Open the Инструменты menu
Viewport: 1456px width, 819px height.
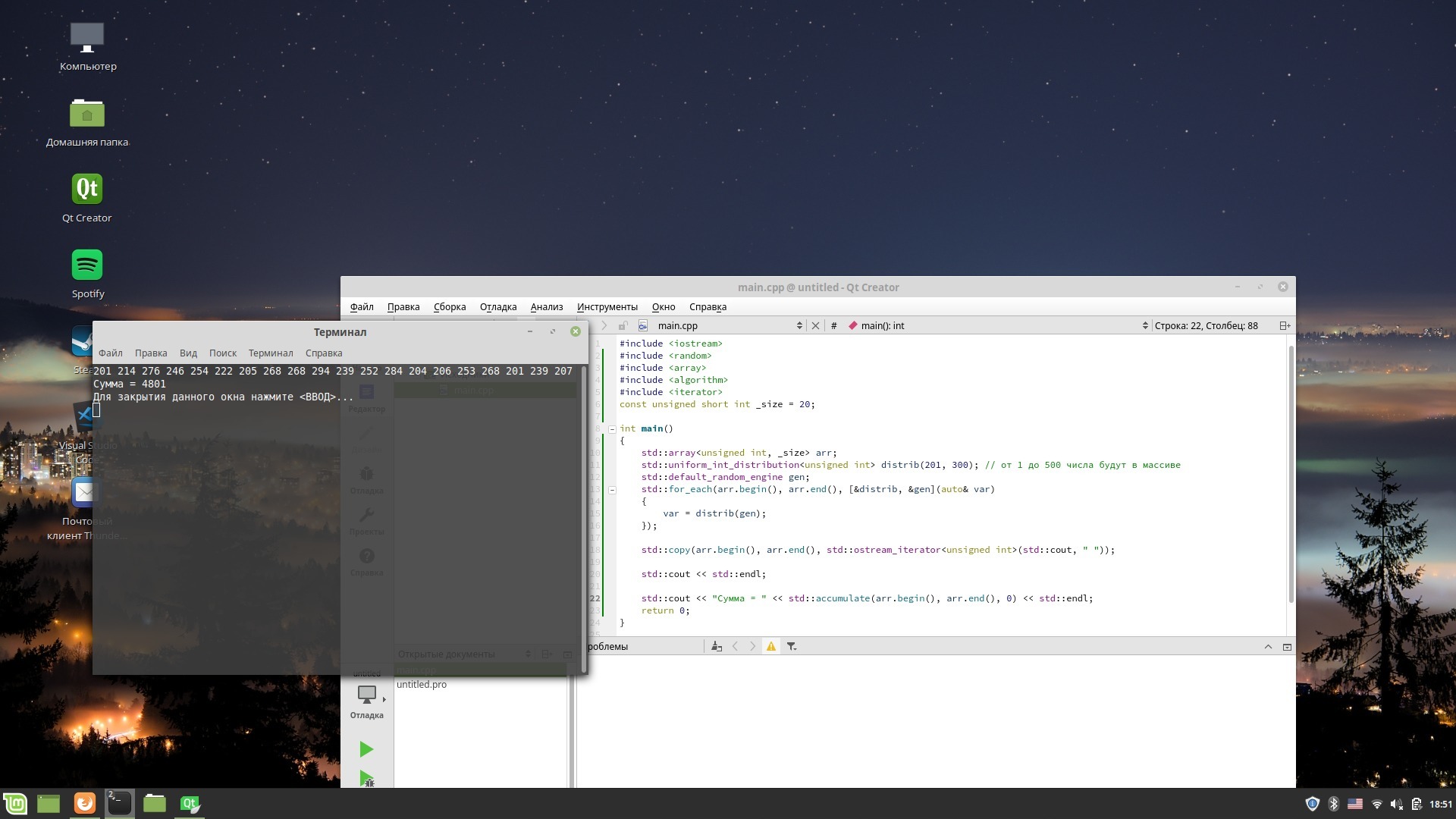[x=607, y=306]
